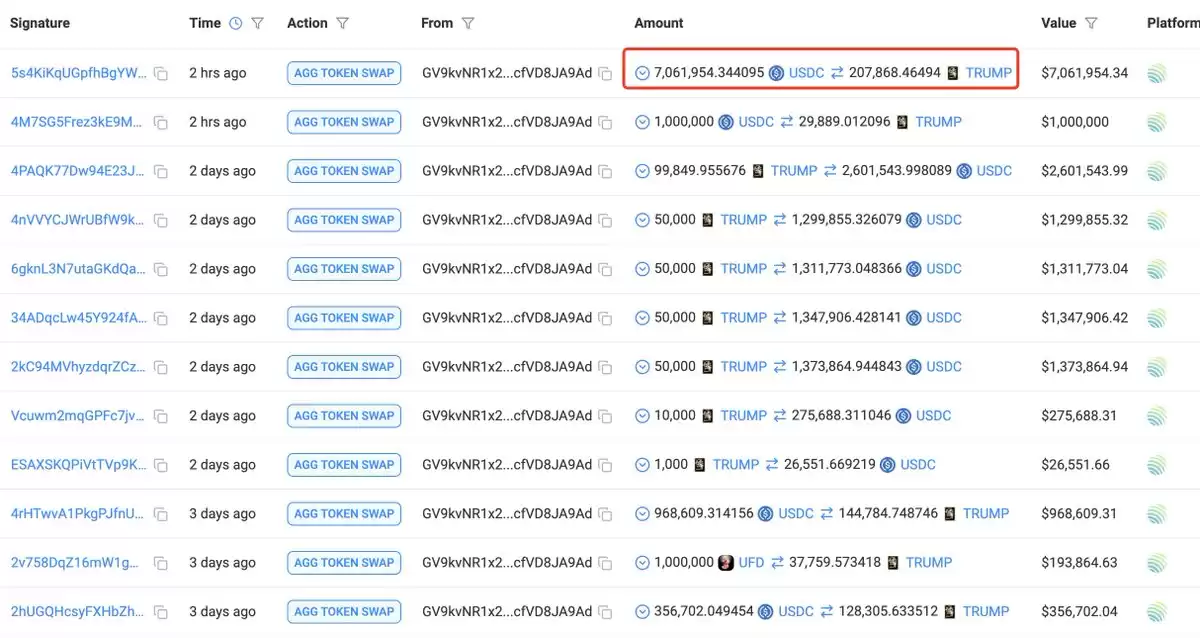The width and height of the screenshot is (1200, 638).
Task: Copy From address in $1,000,000 row
Action: point(605,122)
